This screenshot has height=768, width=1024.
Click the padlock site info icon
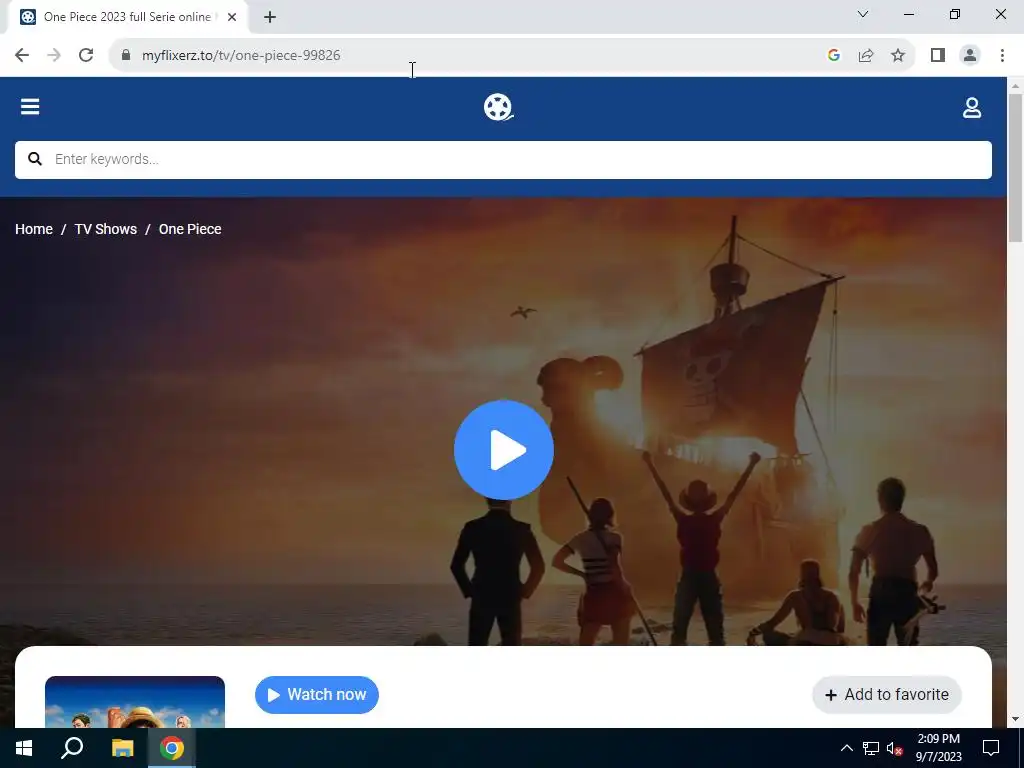[126, 56]
